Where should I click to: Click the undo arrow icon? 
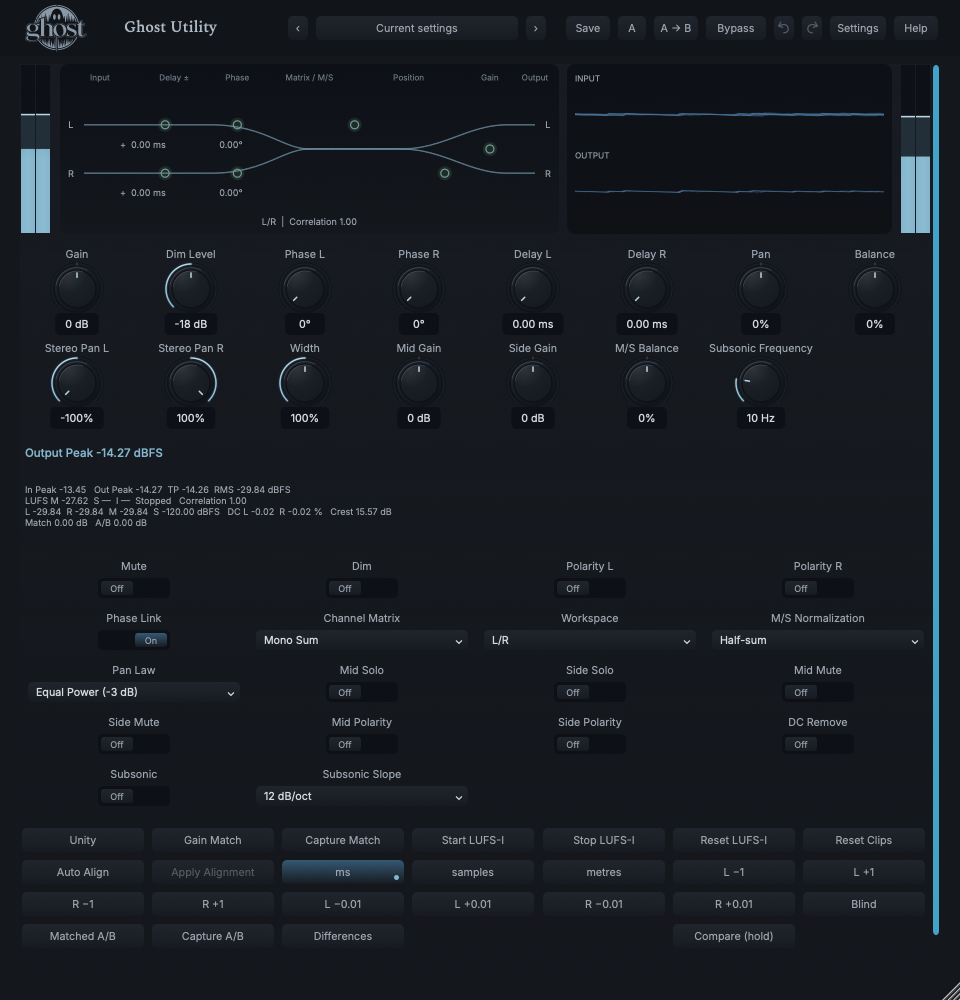[x=784, y=28]
